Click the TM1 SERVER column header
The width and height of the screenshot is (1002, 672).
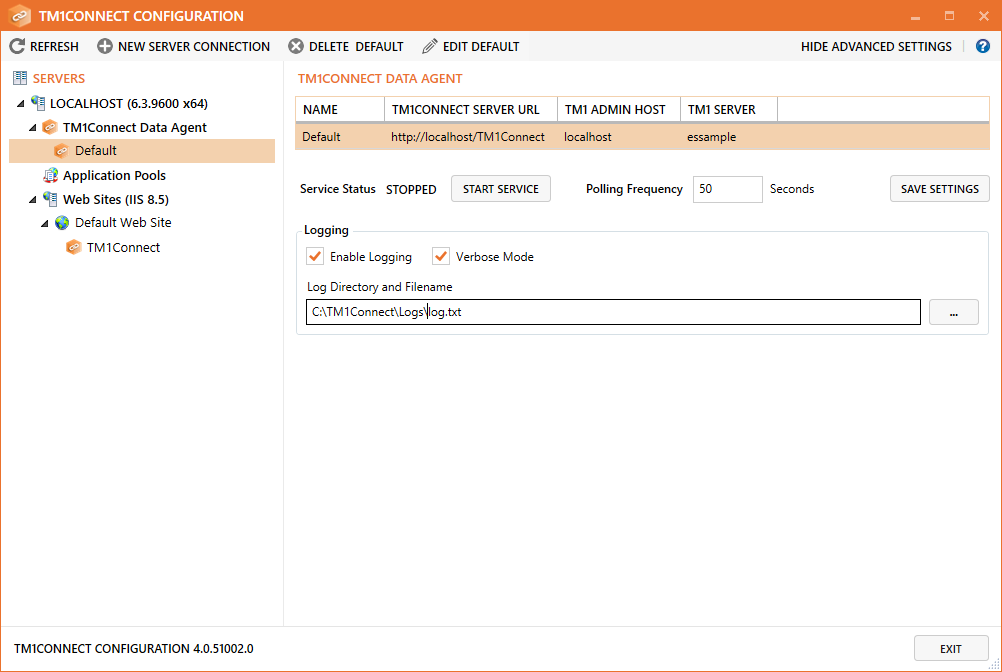click(729, 109)
